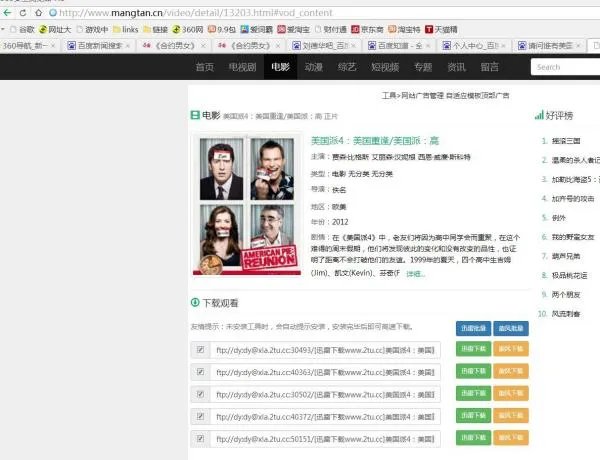The width and height of the screenshot is (600, 460).
Task: Click the green 电影 section icon
Action: (195, 115)
